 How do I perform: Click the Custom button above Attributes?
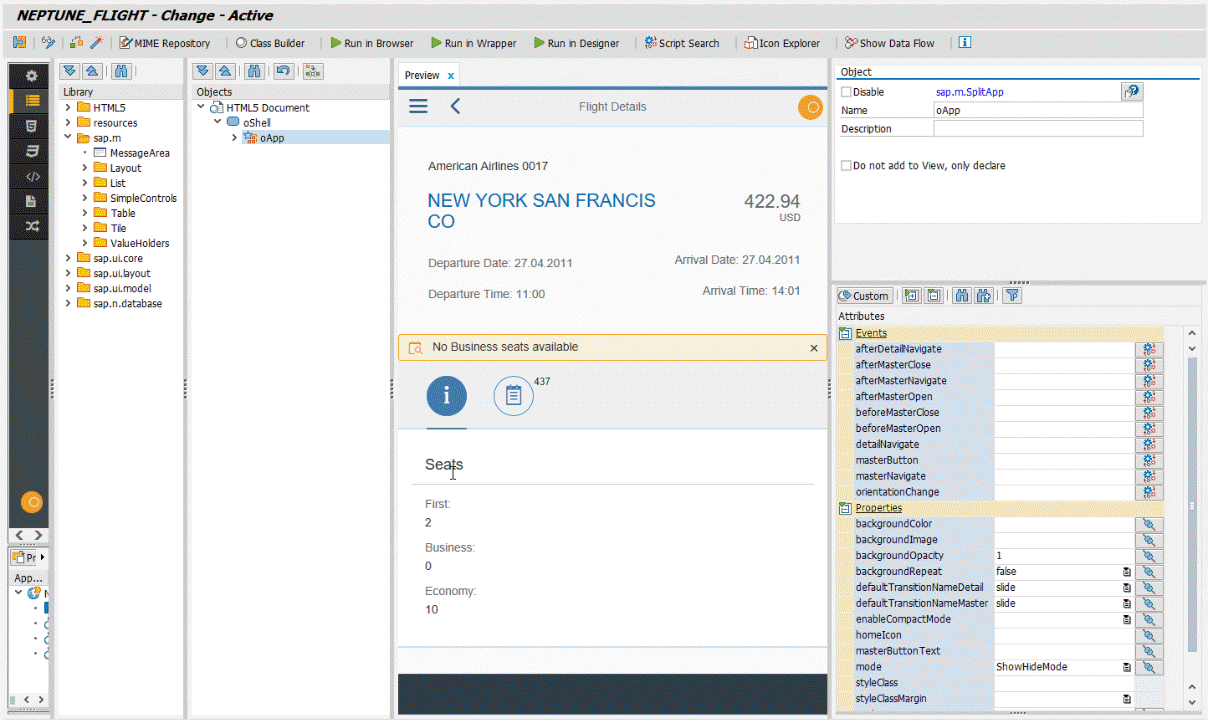click(864, 296)
